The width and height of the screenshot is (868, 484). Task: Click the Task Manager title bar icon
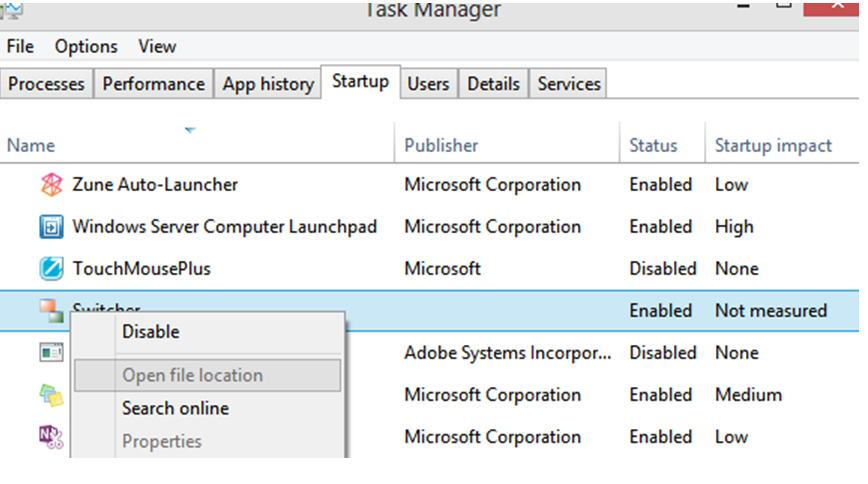pos(11,10)
